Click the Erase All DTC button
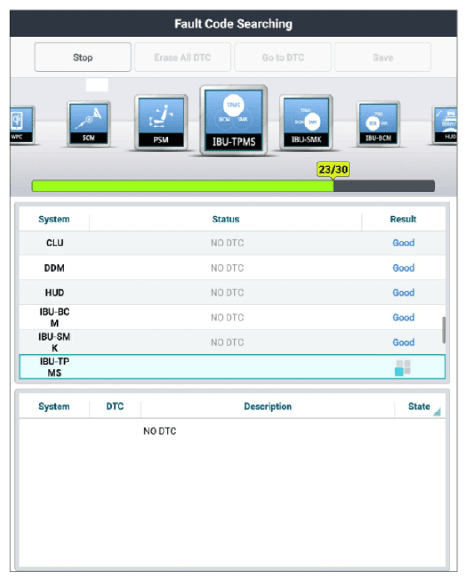This screenshot has width=468, height=581. click(x=182, y=57)
